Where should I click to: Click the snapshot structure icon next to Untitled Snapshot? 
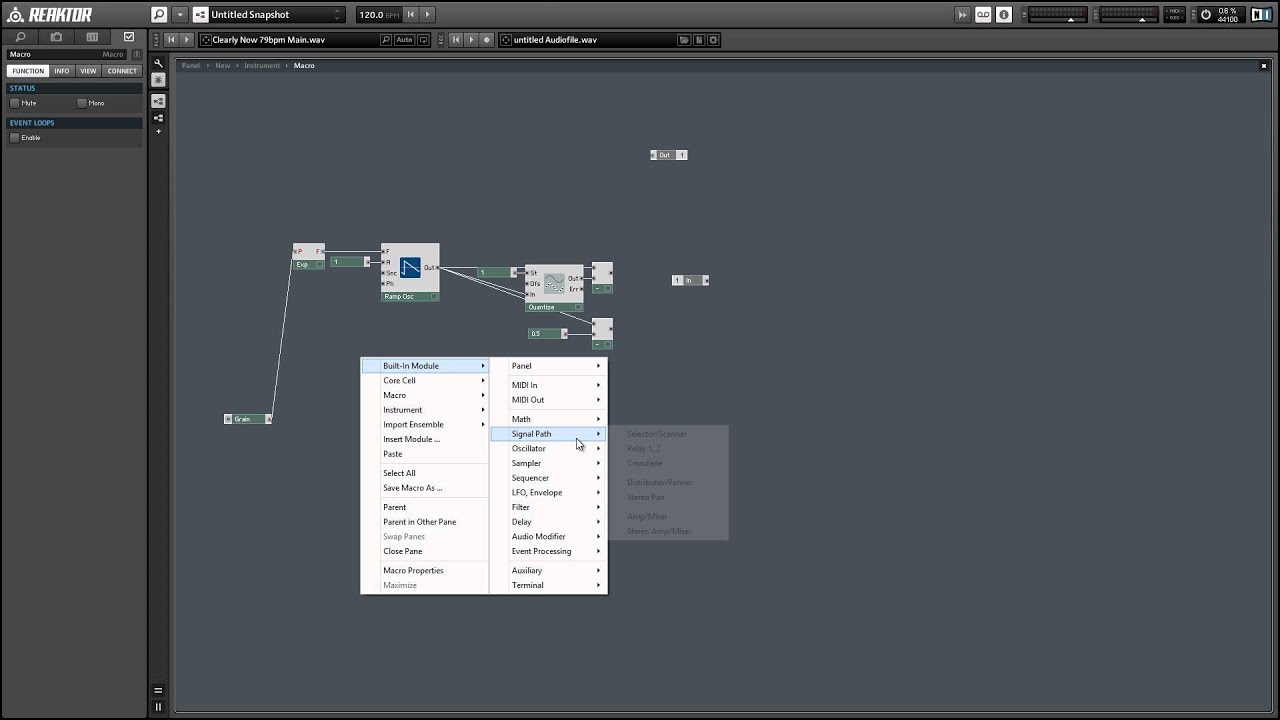(200, 15)
